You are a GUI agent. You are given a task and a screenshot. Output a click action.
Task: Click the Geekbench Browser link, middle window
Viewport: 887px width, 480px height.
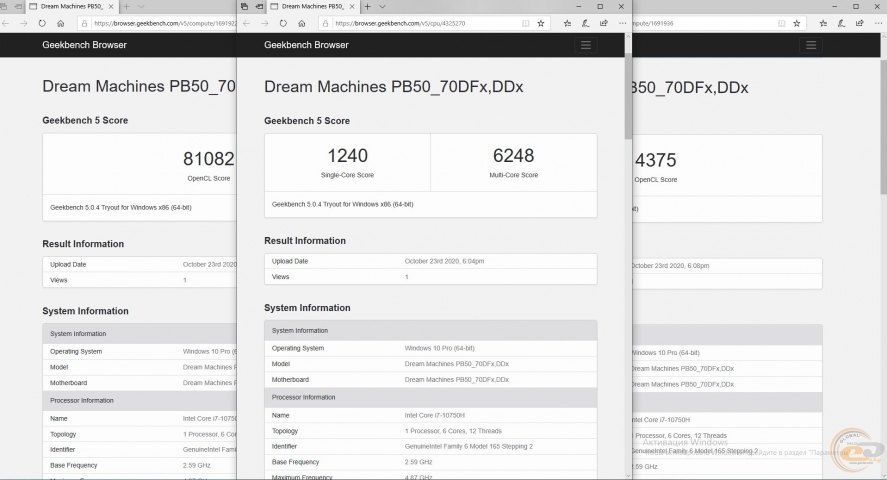306,45
